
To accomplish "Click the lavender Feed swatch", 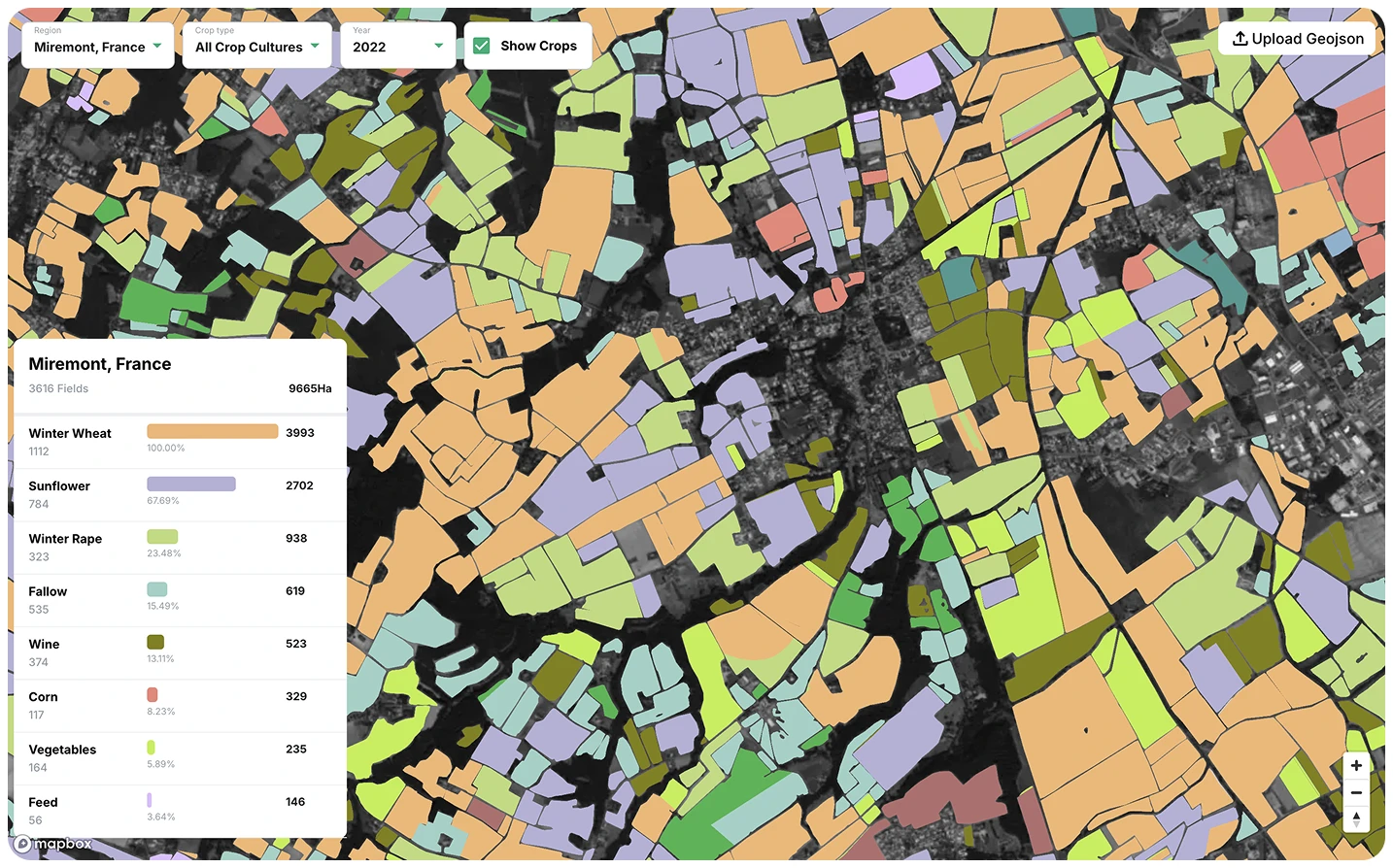I will 150,800.
